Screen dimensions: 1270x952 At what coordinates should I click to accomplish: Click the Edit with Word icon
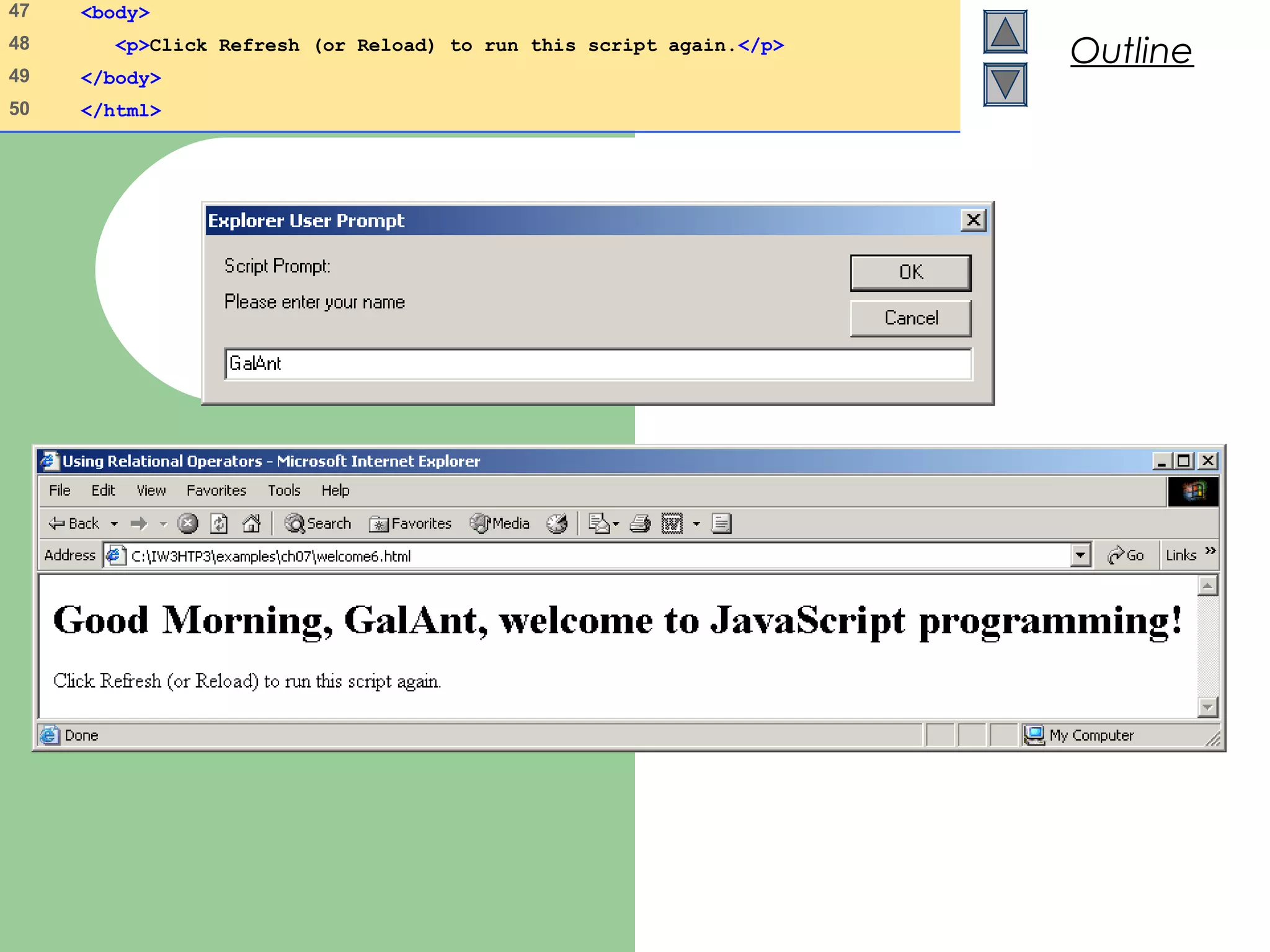tap(672, 524)
